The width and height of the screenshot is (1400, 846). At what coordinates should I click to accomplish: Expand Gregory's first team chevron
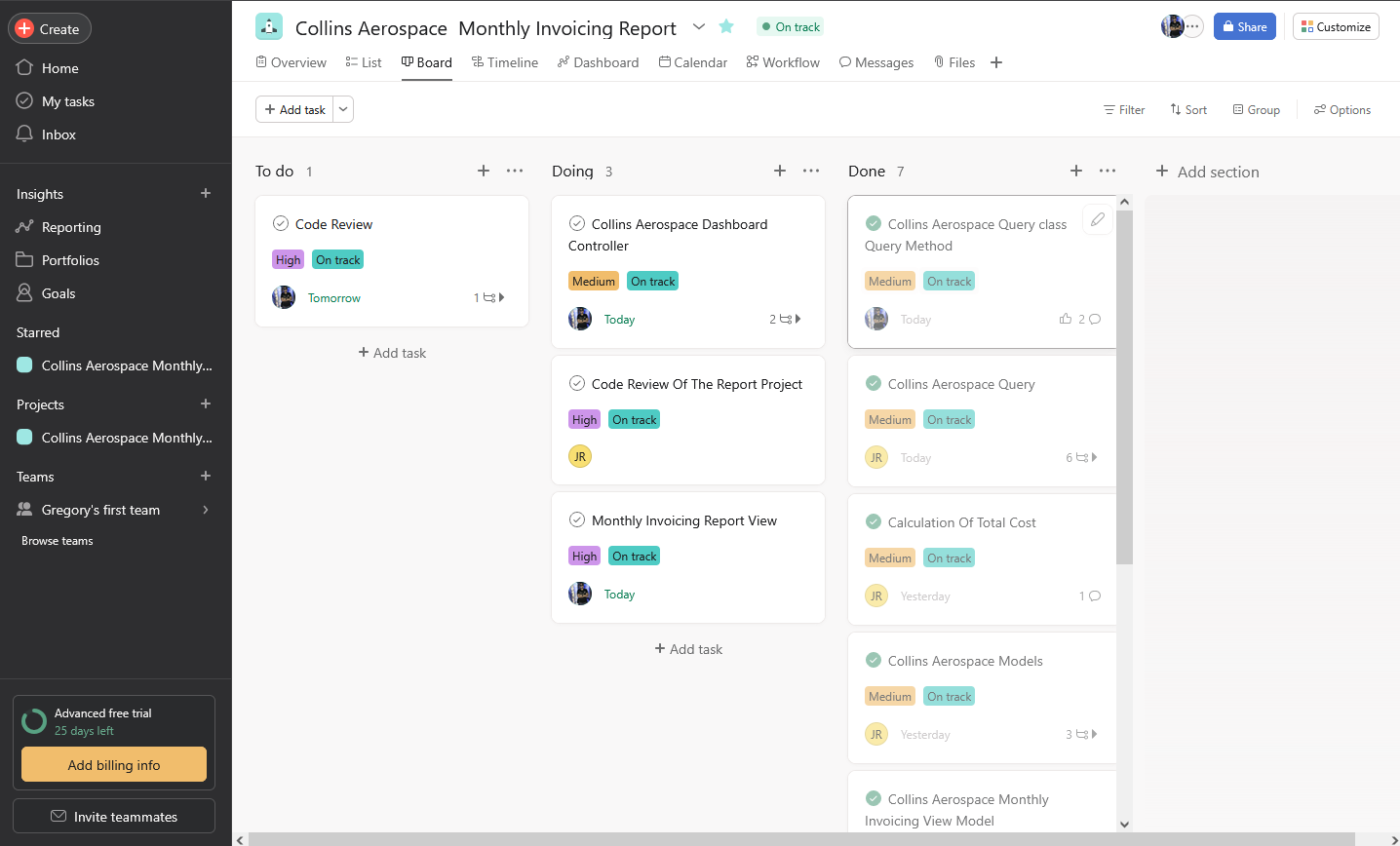(206, 510)
